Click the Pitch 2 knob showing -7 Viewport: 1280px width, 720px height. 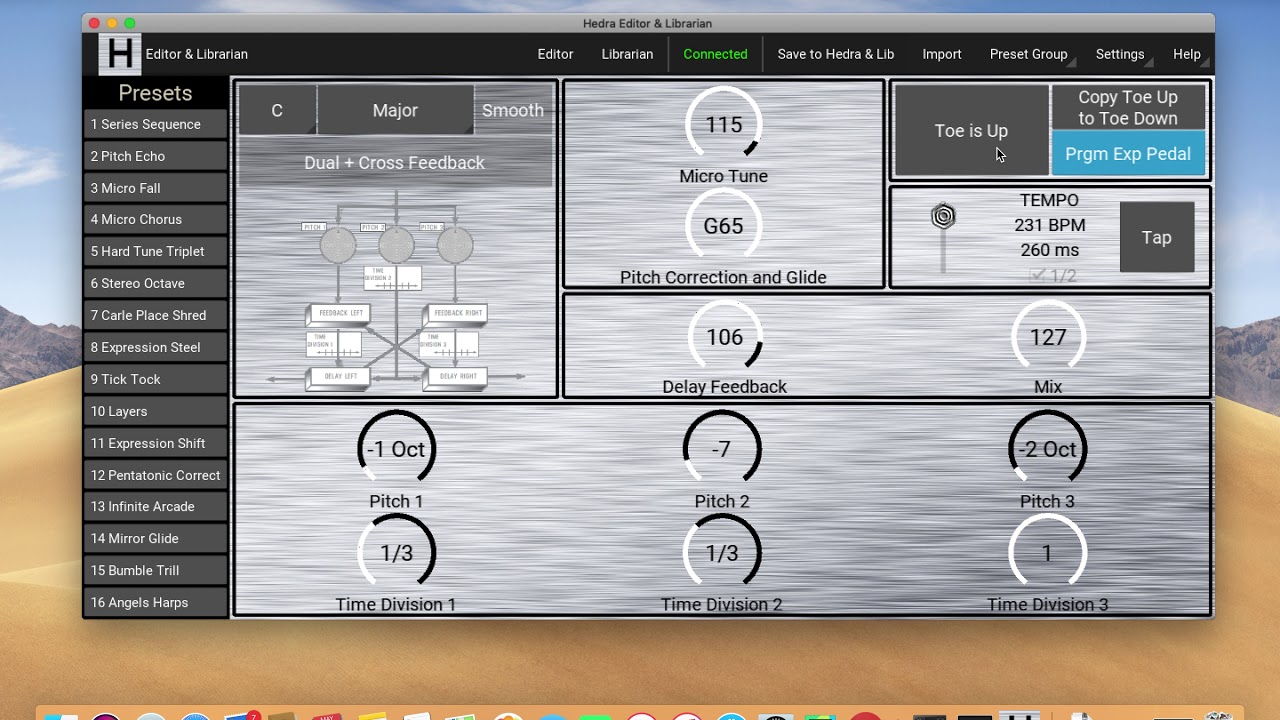pyautogui.click(x=722, y=449)
